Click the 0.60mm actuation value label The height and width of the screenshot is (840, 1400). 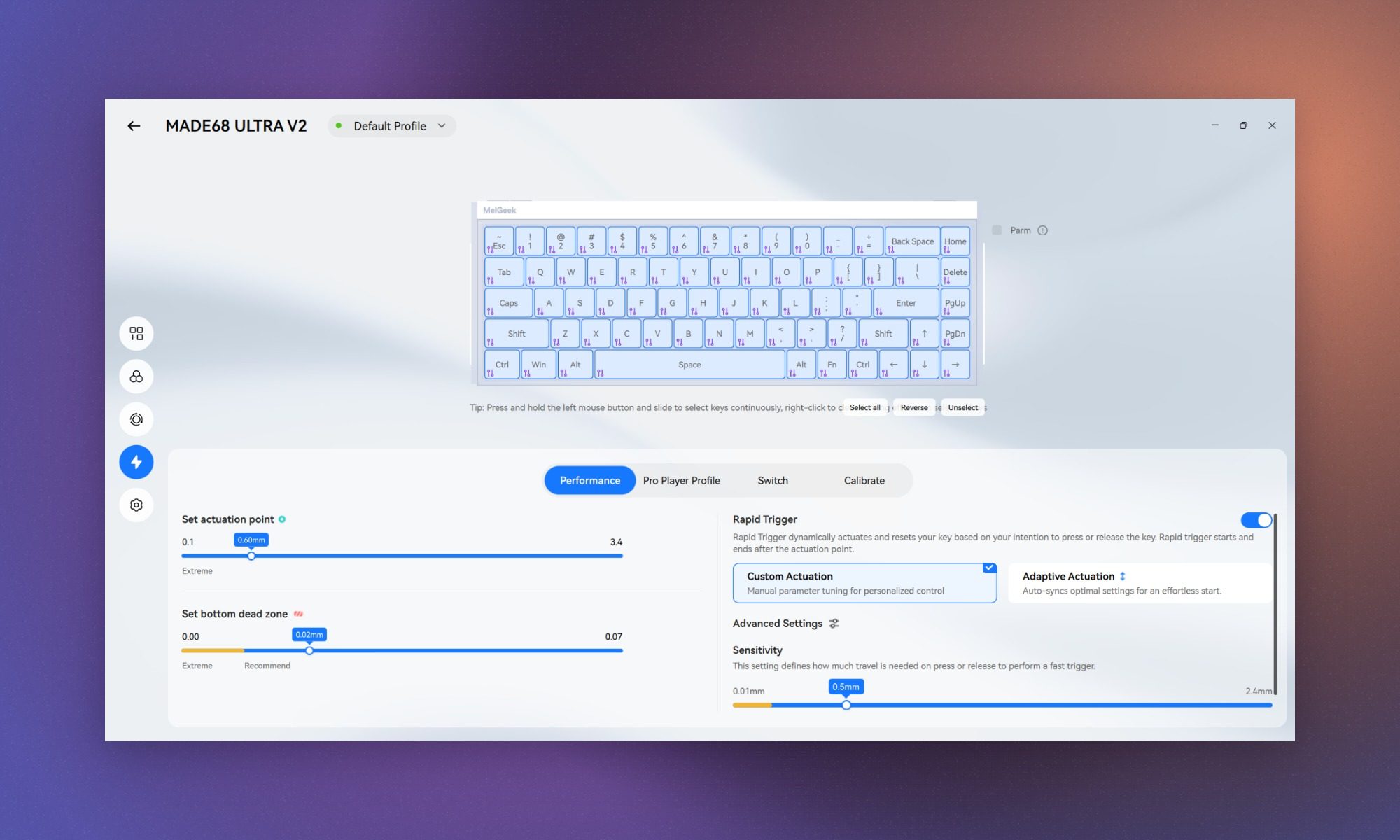pos(251,540)
